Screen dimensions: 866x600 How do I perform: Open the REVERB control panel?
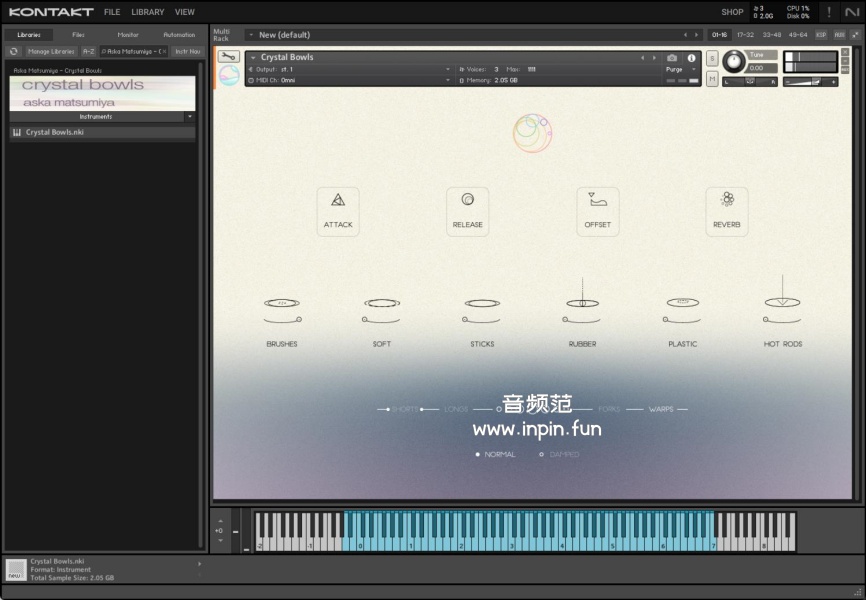[x=727, y=212]
